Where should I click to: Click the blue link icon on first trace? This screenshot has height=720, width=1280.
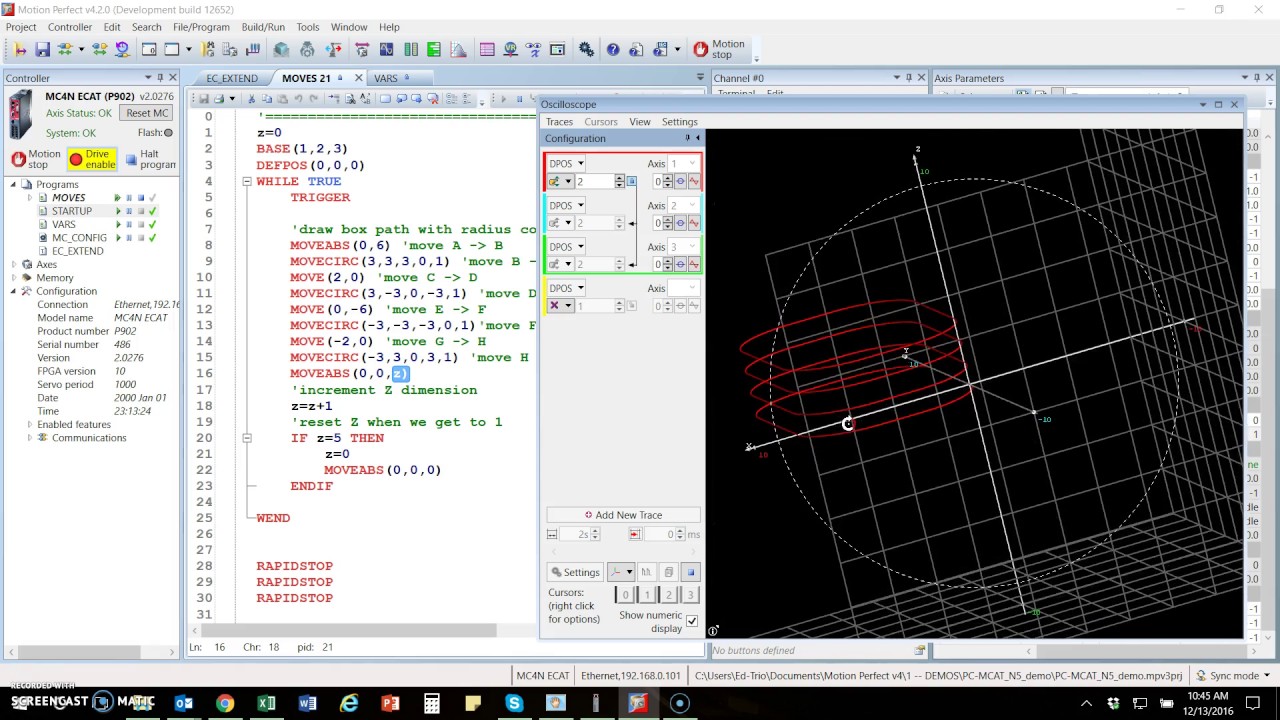pos(631,181)
